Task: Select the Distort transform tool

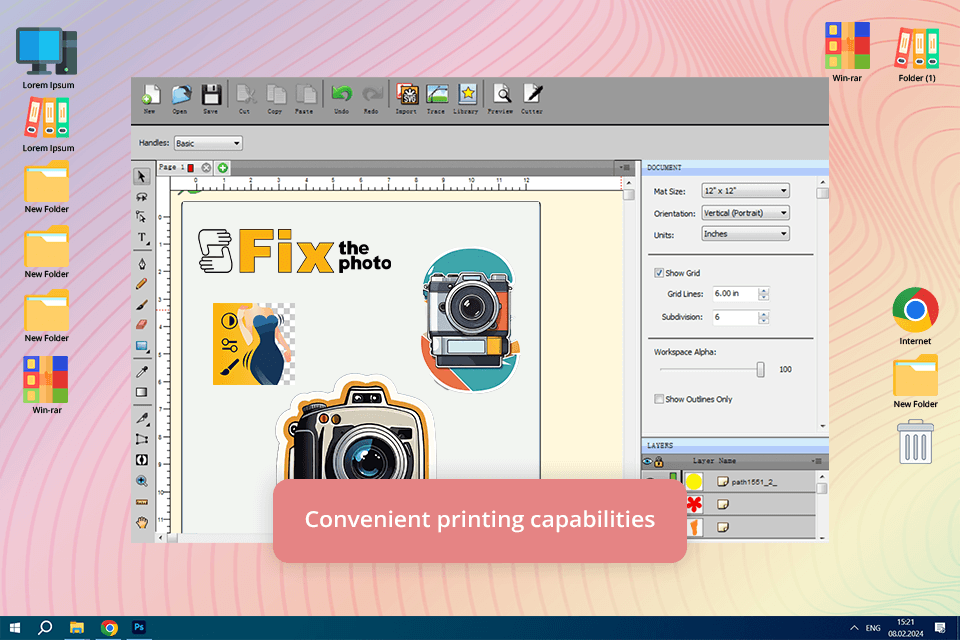Action: coord(141,439)
